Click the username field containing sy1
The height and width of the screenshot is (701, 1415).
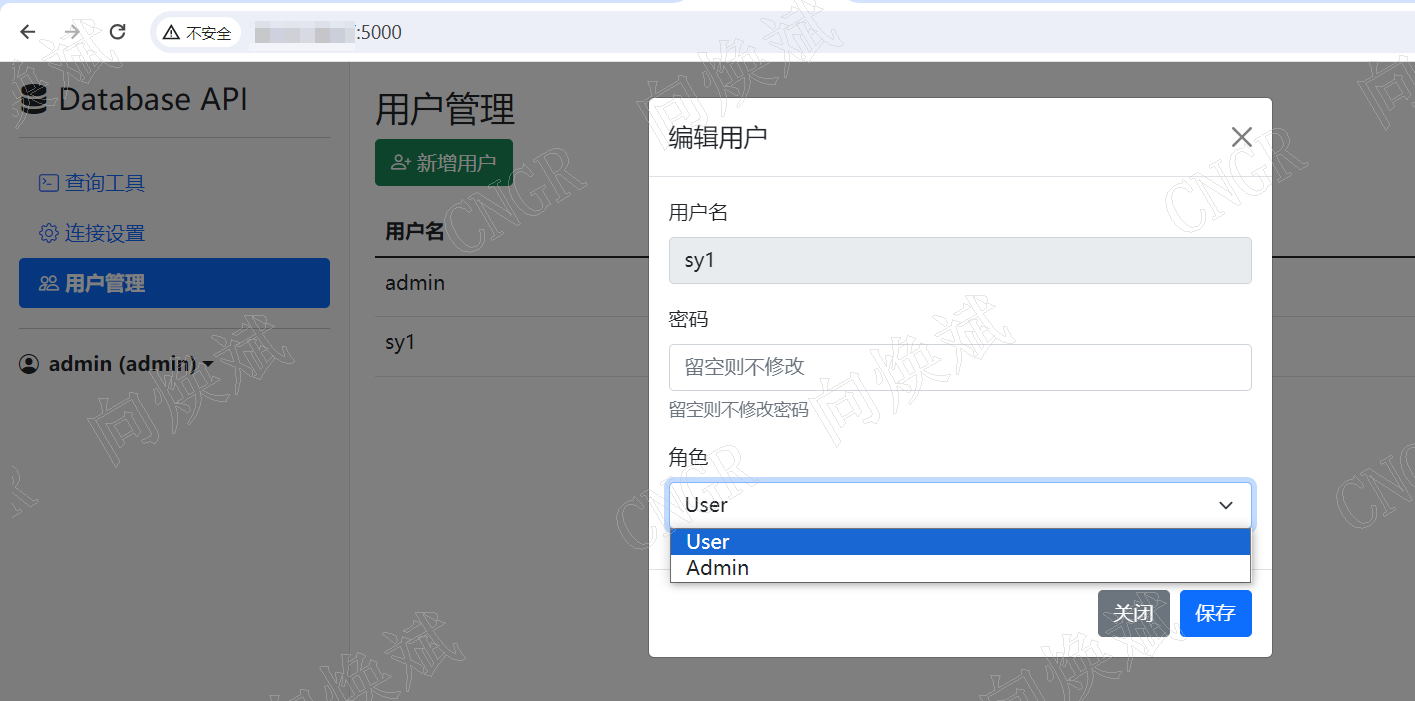(959, 260)
